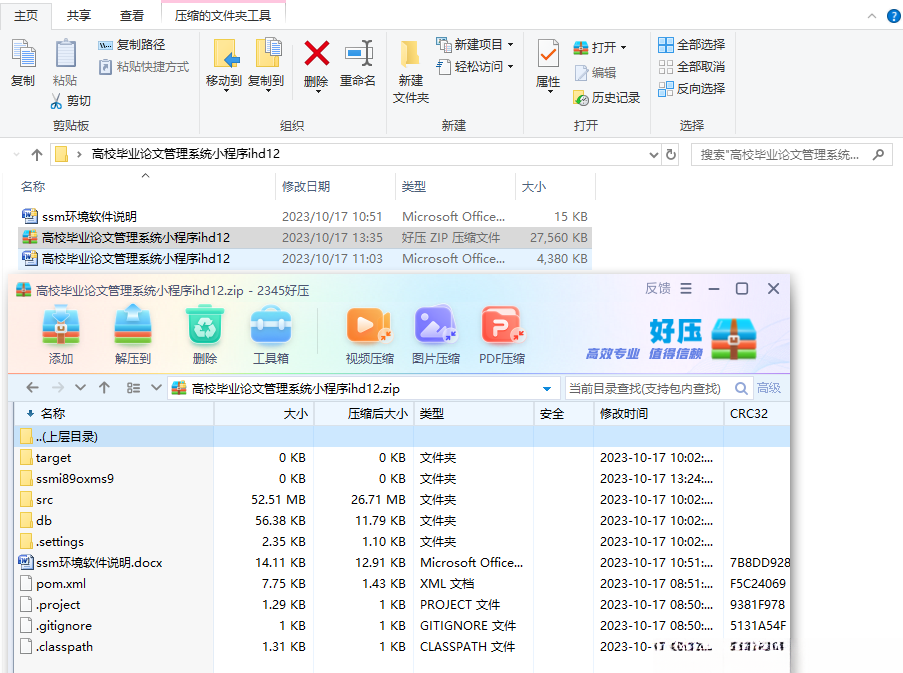Select the target folder in archive
This screenshot has width=903, height=673.
[x=401, y=458]
